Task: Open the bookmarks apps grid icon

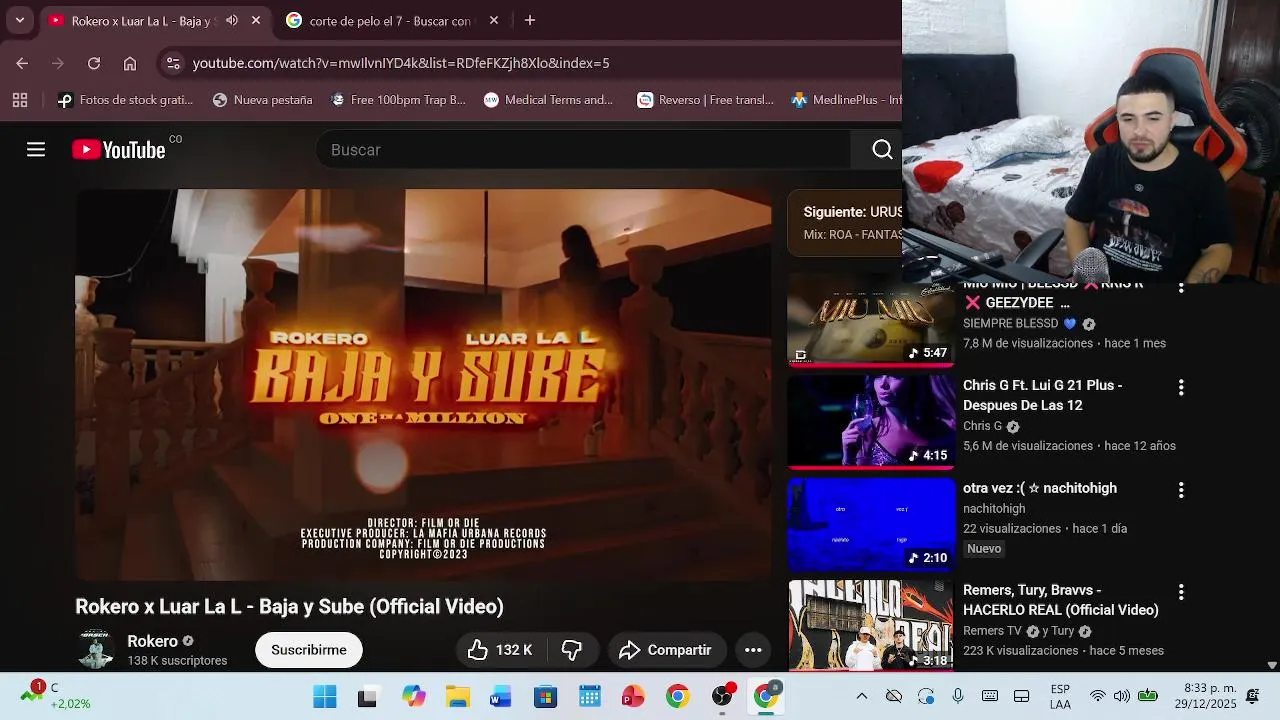Action: coord(20,100)
